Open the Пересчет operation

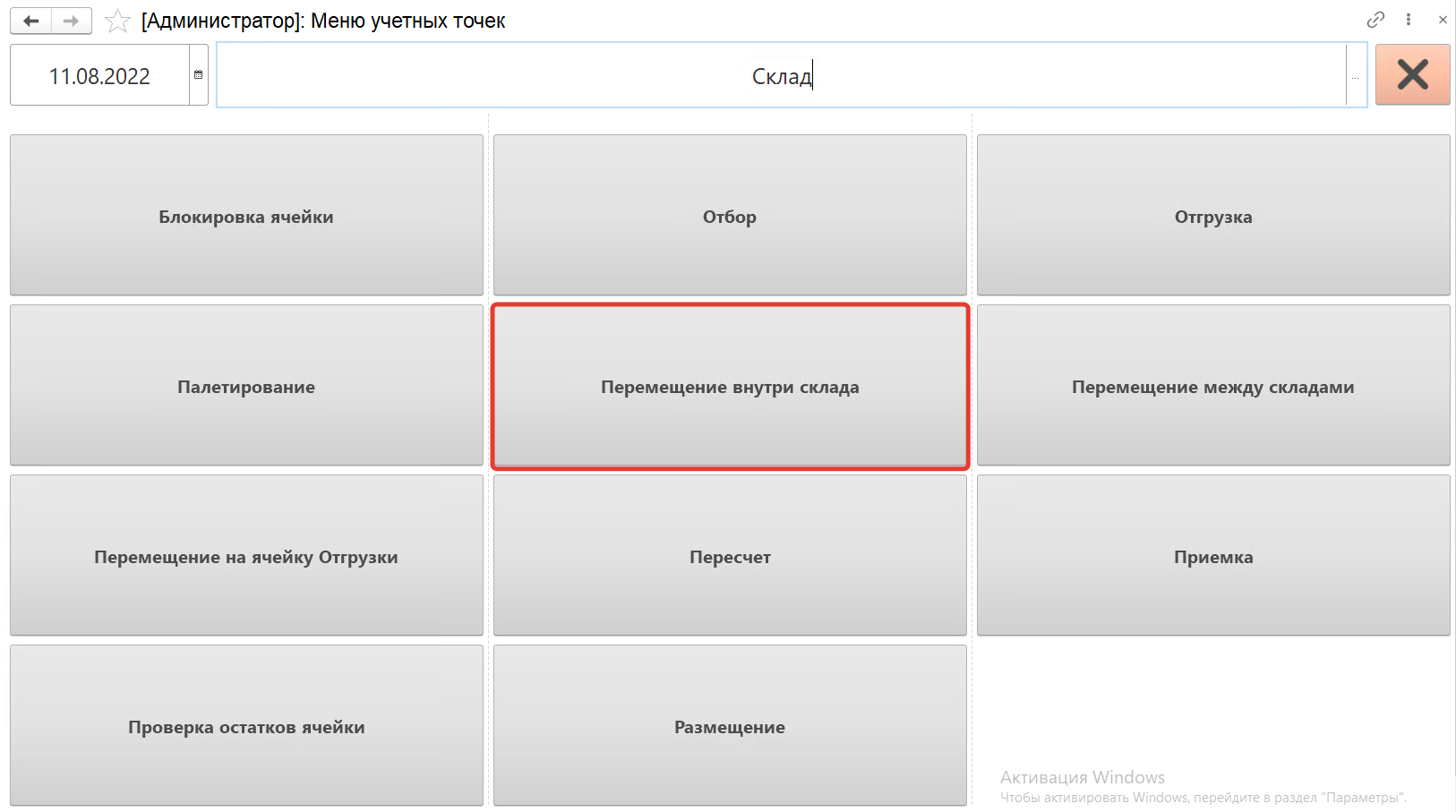tap(730, 556)
